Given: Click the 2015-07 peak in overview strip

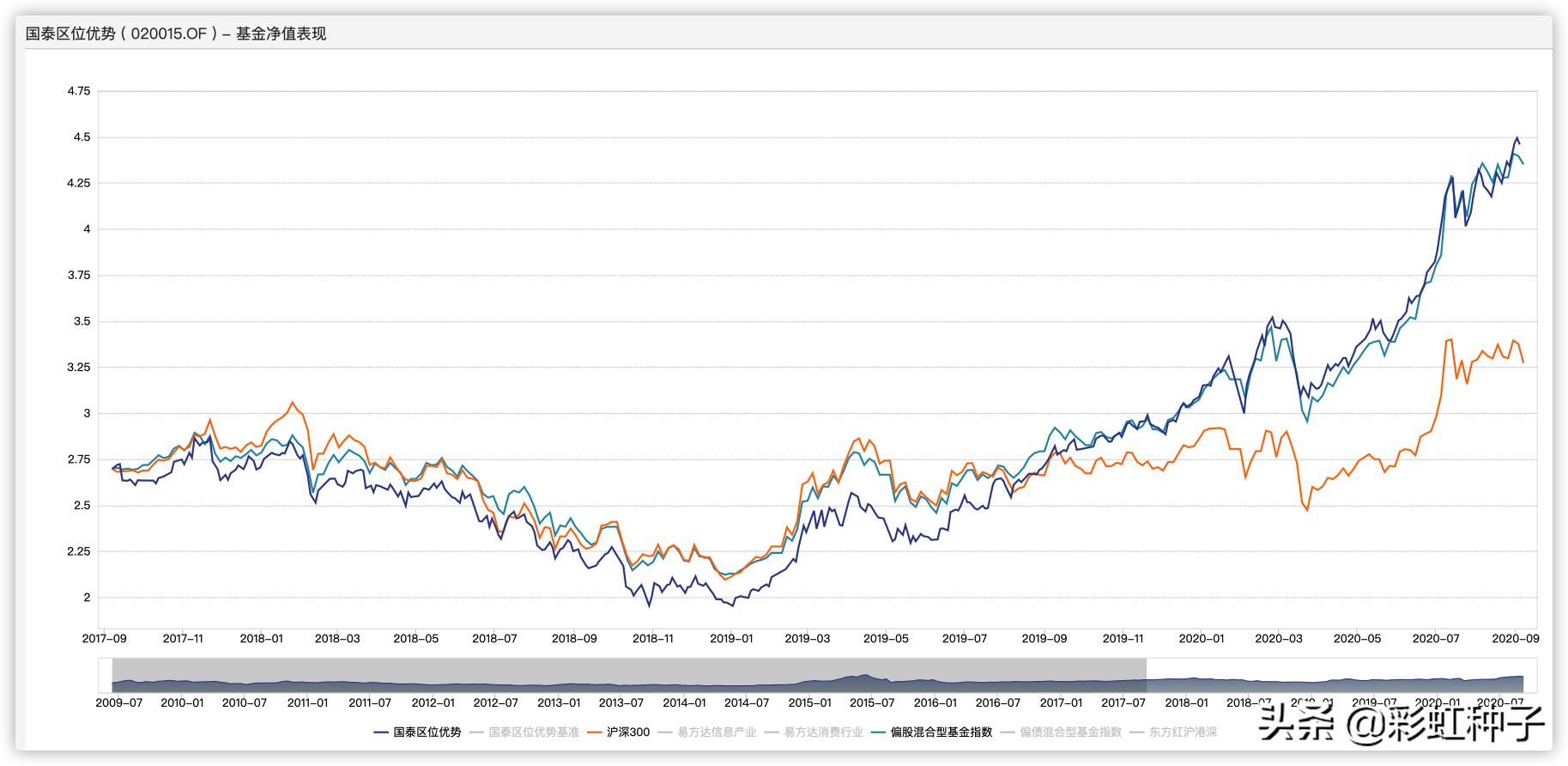Looking at the screenshot, I should point(865,678).
